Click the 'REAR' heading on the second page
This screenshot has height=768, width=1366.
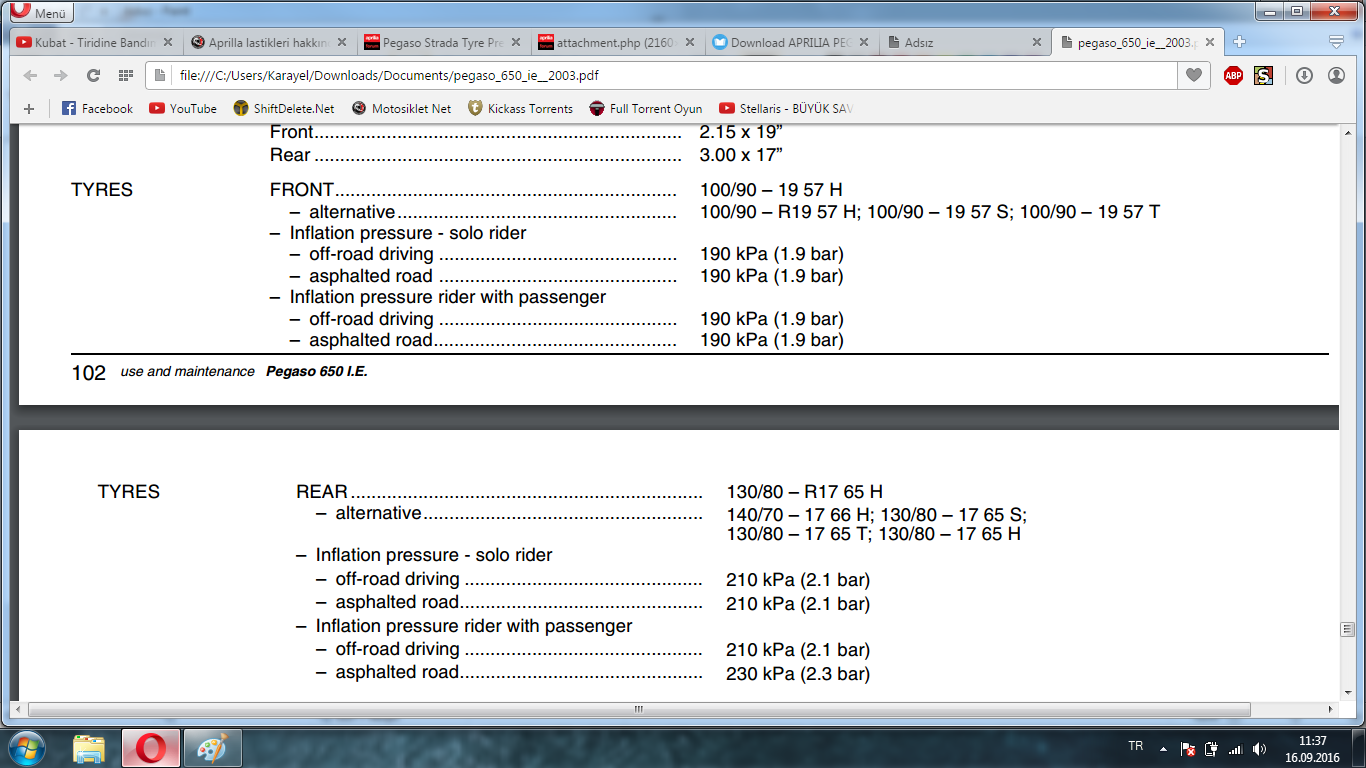[x=322, y=492]
